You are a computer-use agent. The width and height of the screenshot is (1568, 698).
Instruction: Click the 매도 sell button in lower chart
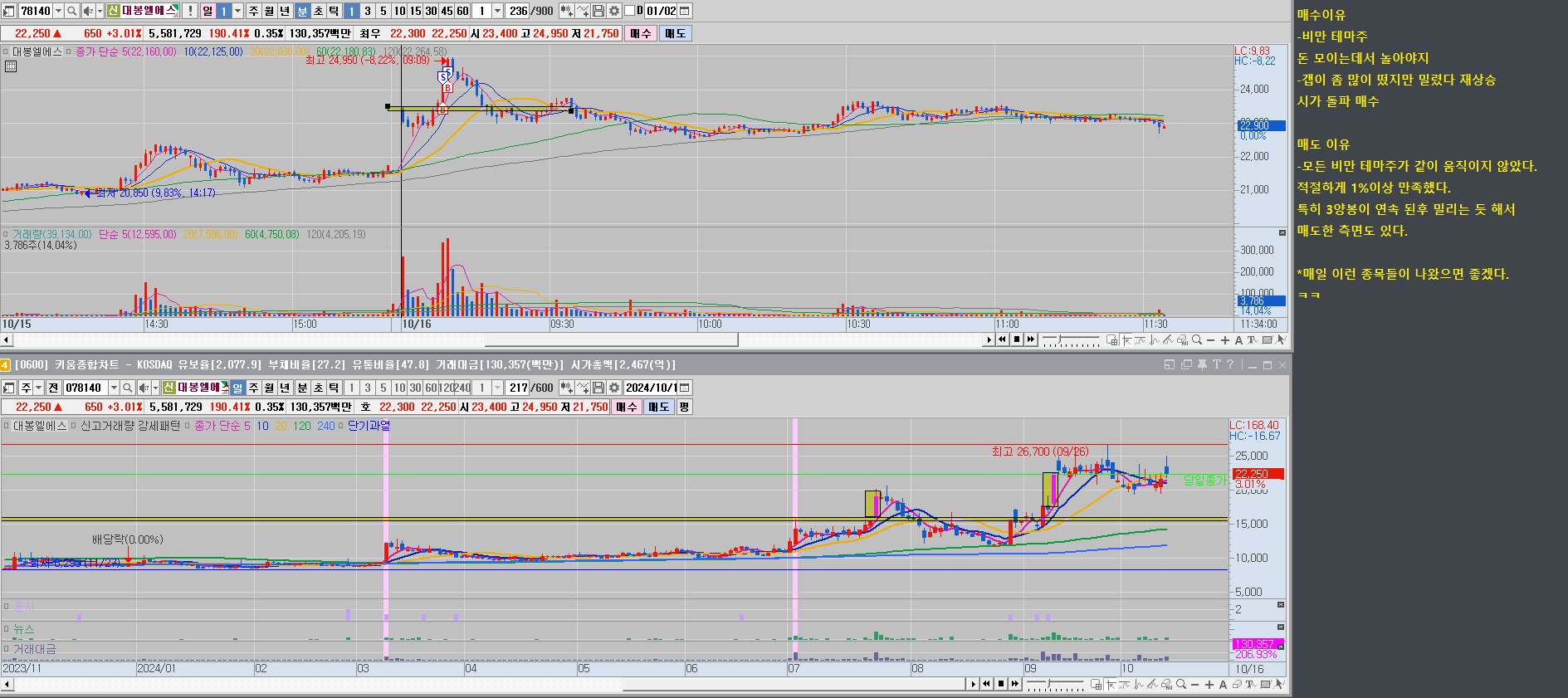[x=659, y=407]
